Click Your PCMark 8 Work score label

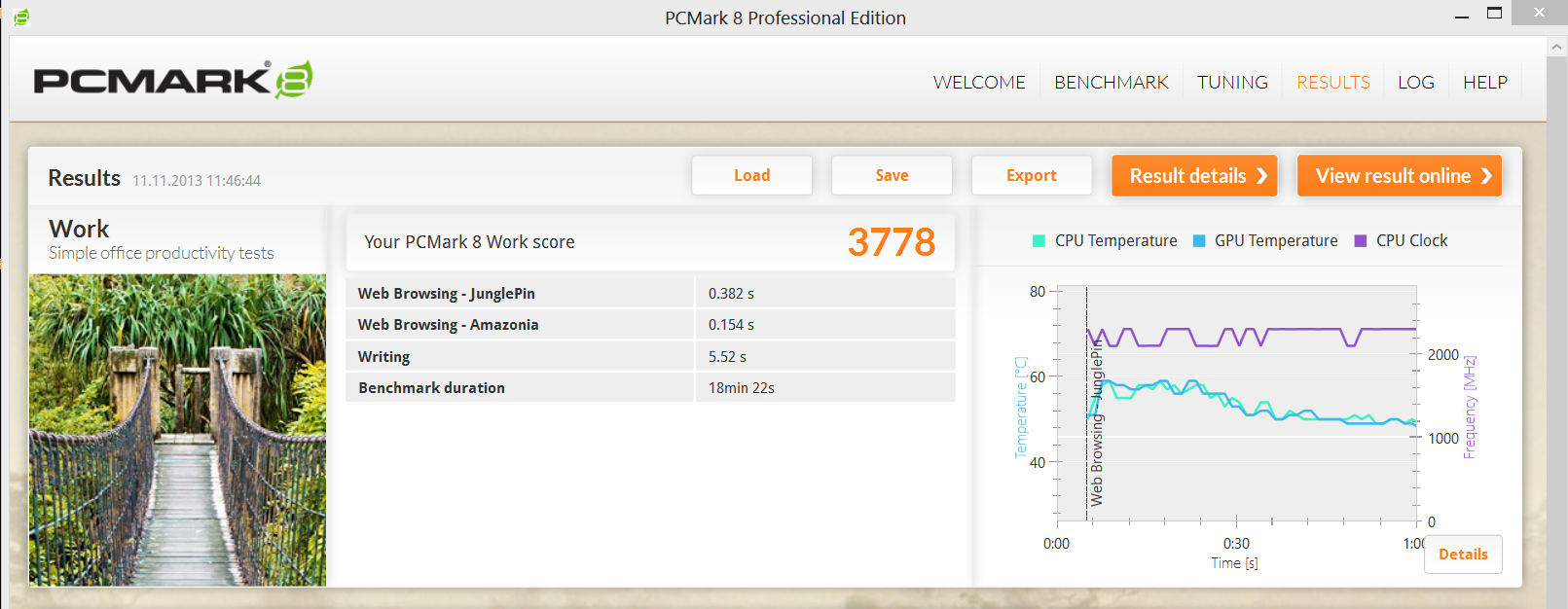pos(469,242)
